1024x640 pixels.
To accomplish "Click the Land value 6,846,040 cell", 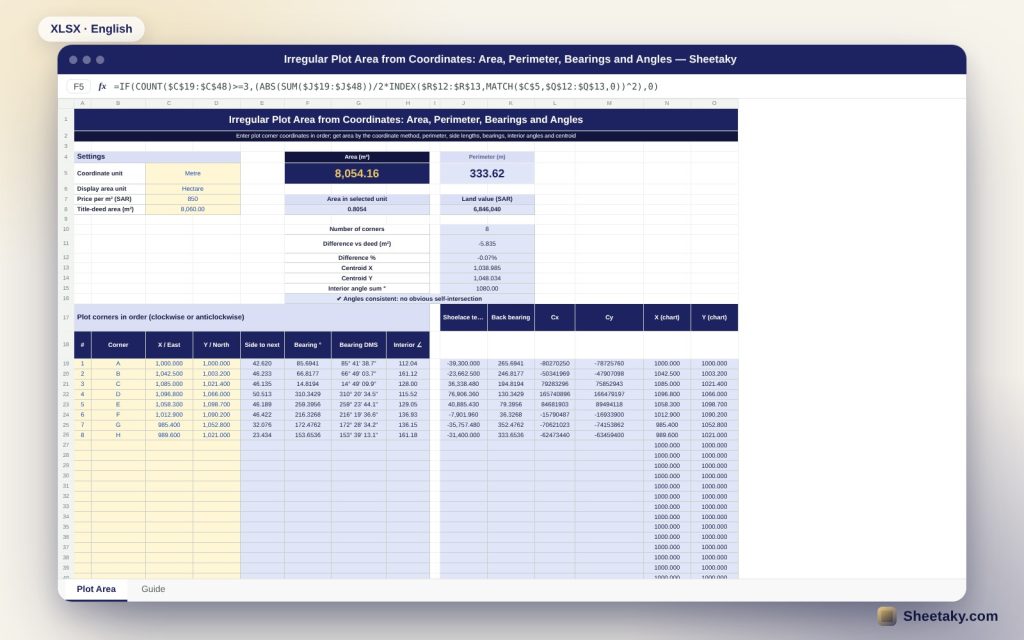I will 487,210.
